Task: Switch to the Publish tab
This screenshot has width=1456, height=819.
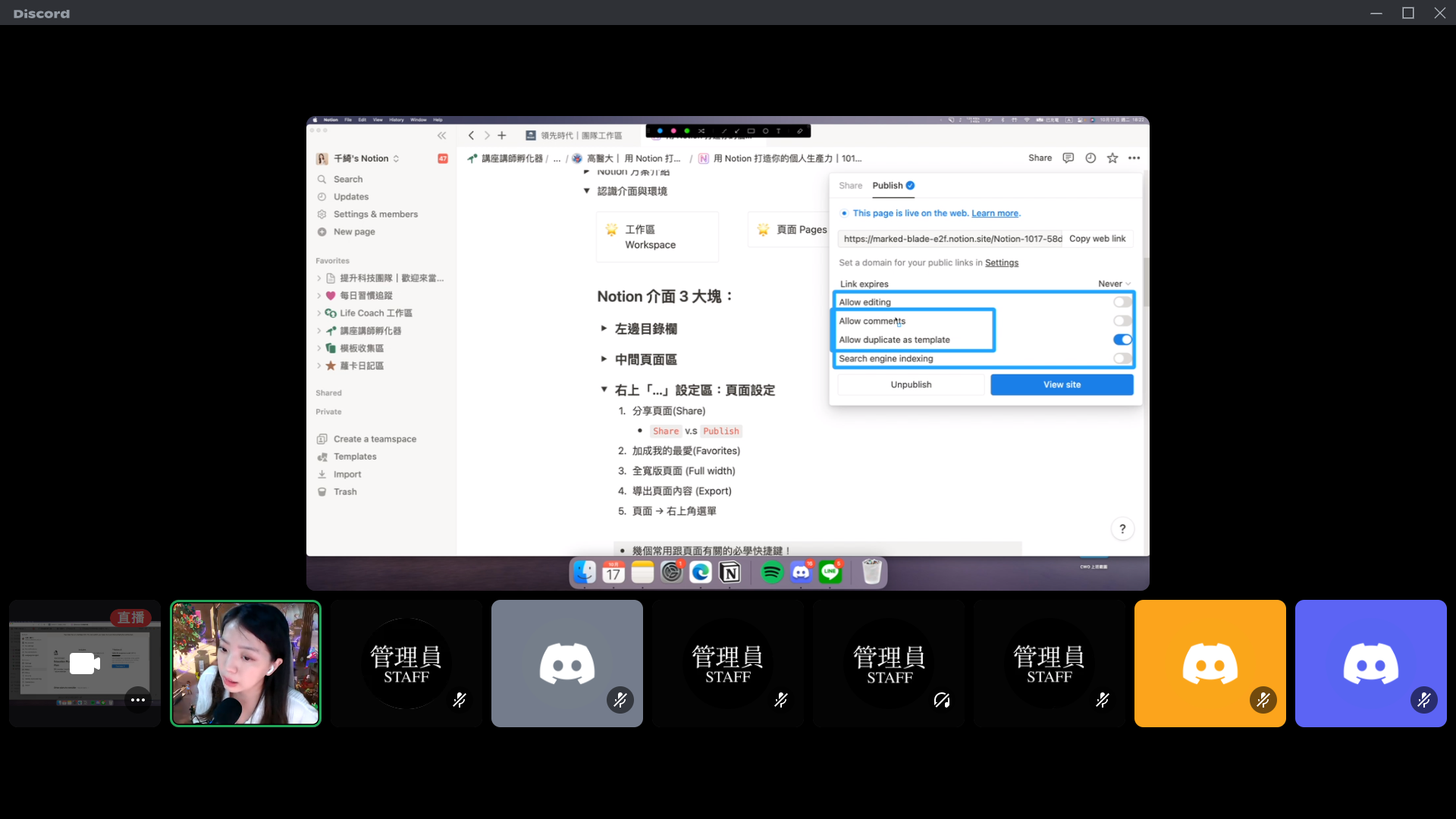Action: (887, 185)
